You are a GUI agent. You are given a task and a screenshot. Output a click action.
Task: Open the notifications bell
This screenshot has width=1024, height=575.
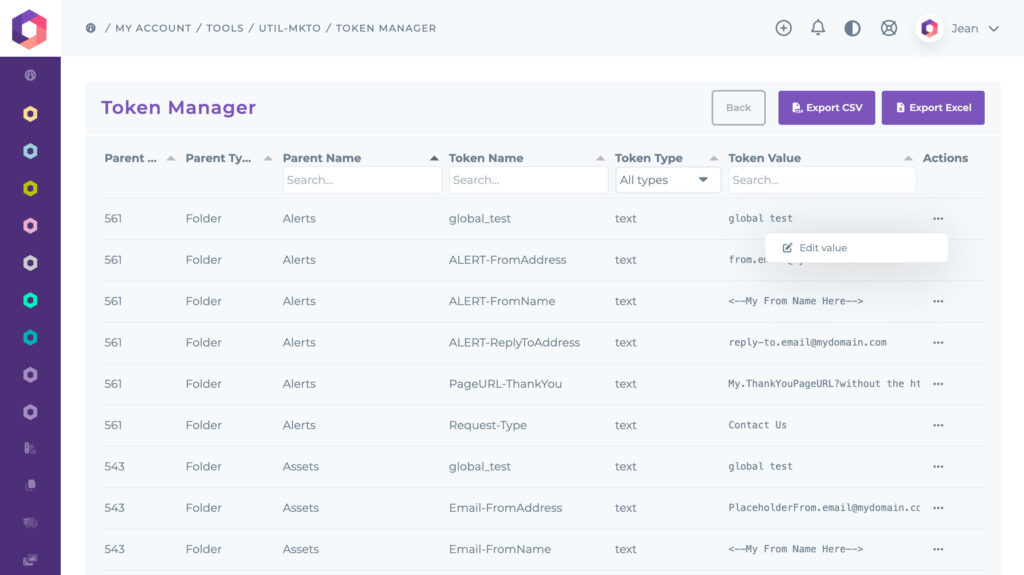point(818,28)
